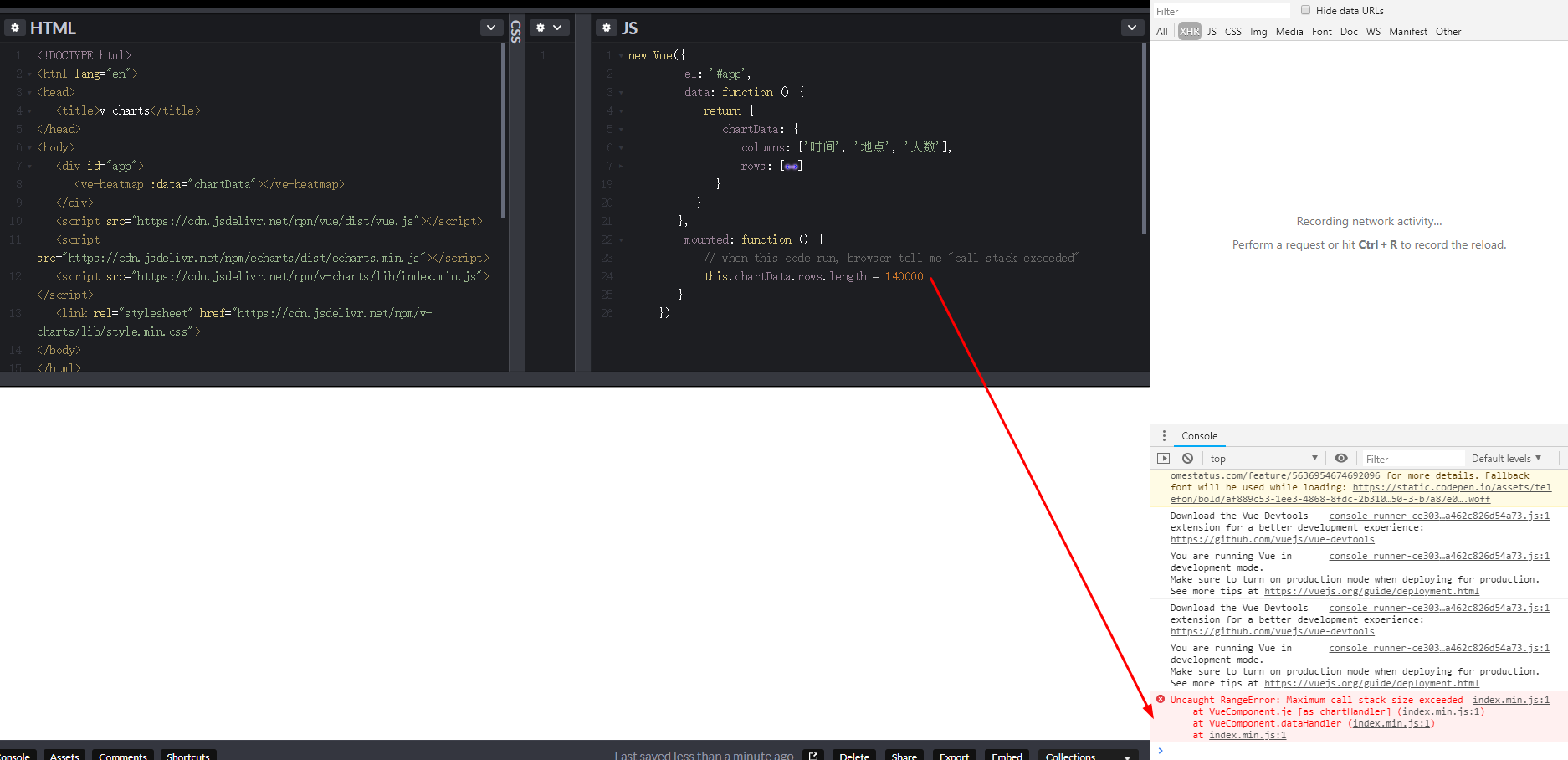Open JS panel settings gear
Image resolution: width=1568 pixels, height=760 pixels.
607,28
